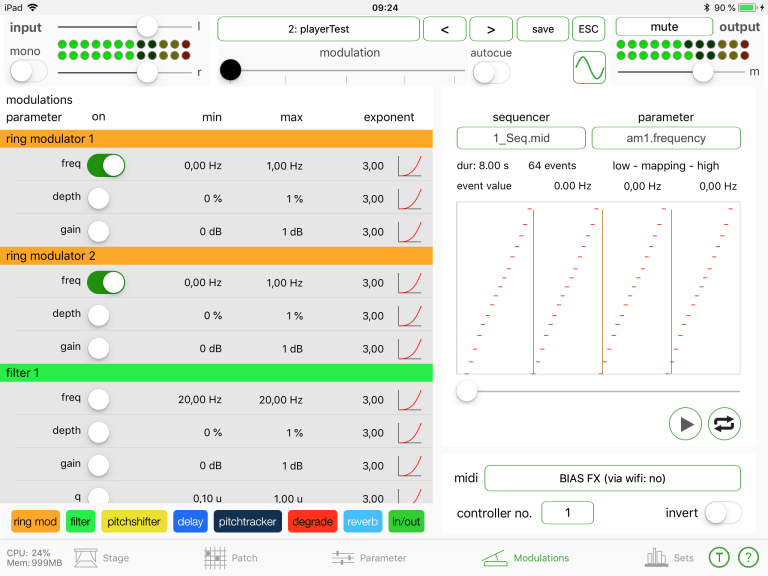Click exponent curve for filter 1 gain
Image resolution: width=768 pixels, height=576 pixels.
coord(409,466)
